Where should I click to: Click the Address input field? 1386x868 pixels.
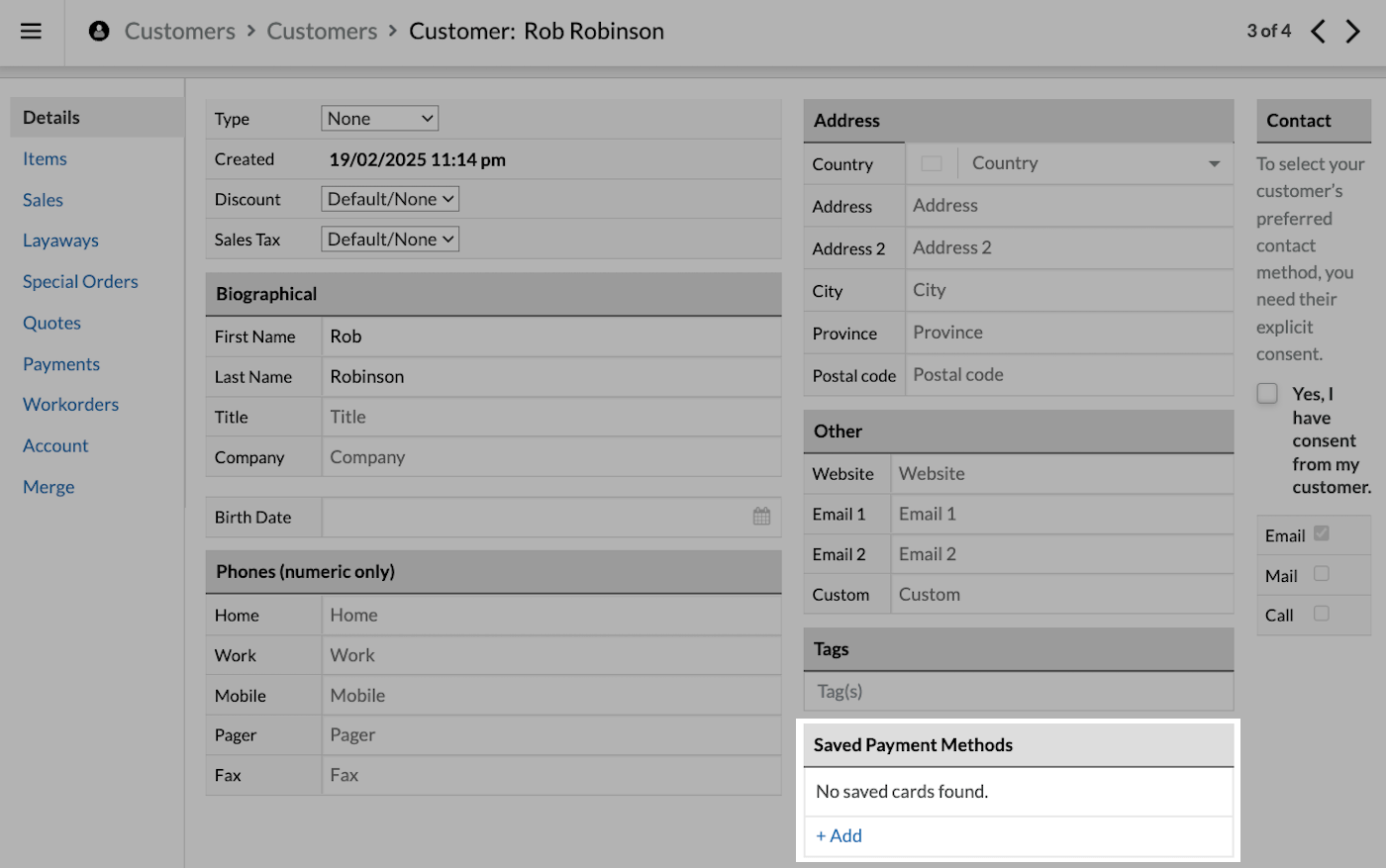pos(1069,206)
